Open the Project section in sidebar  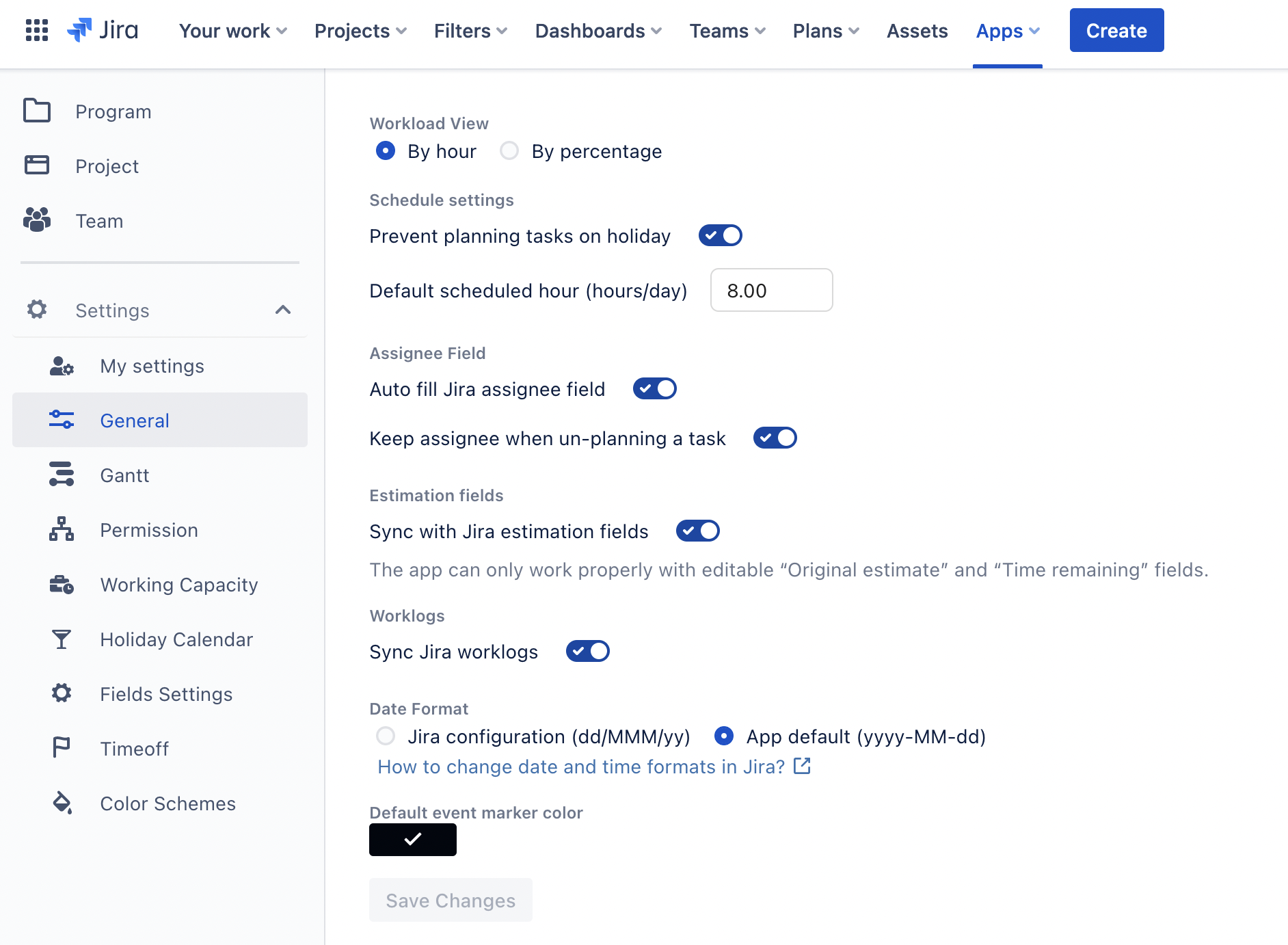click(x=160, y=165)
